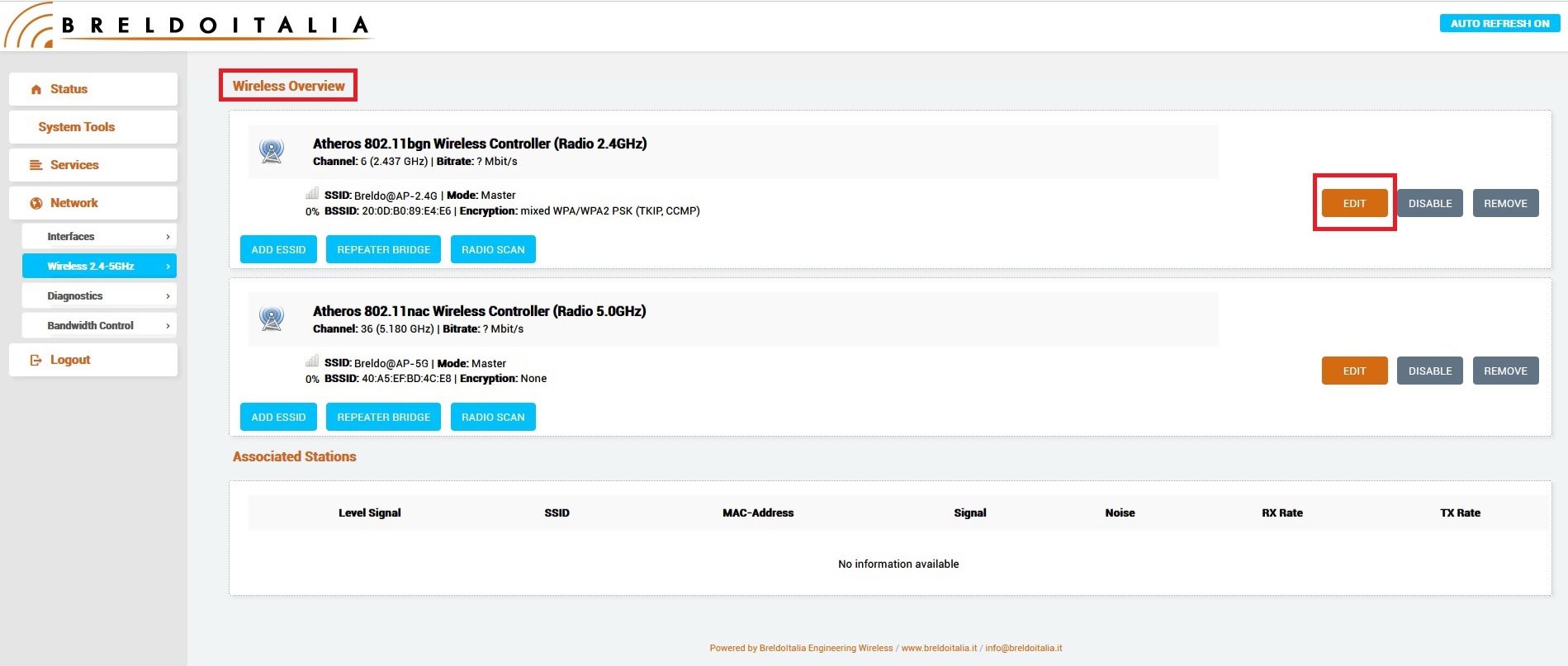
Task: Open www.breldoitalia.it footer link
Action: click(x=939, y=648)
